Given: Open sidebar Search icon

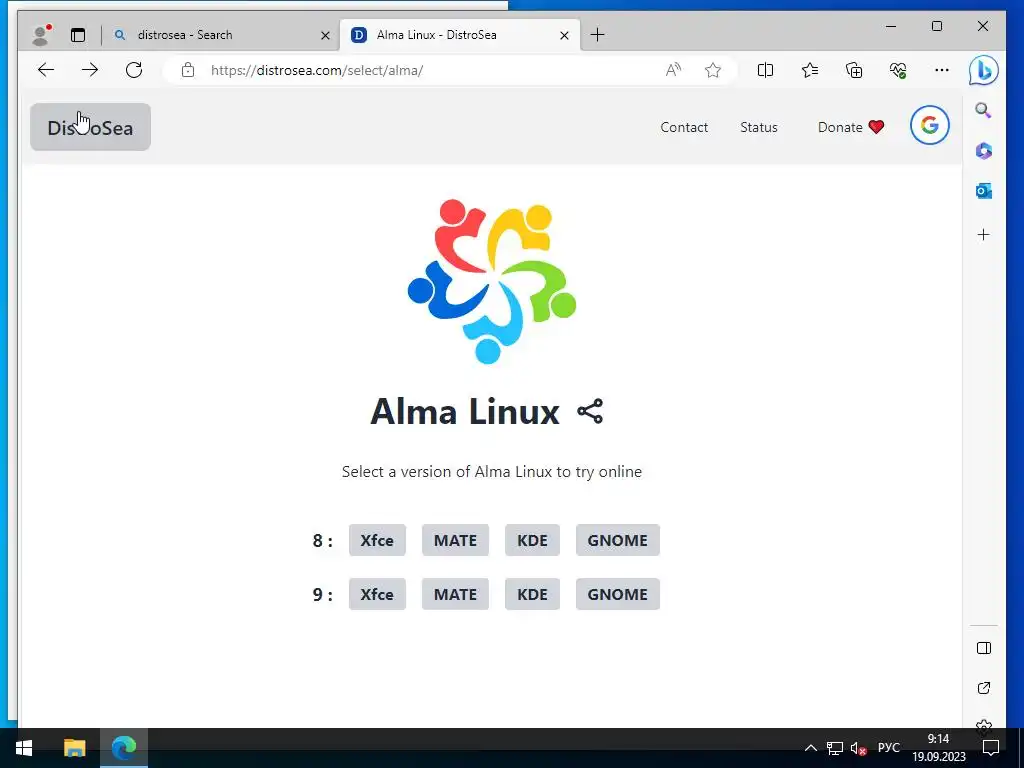Looking at the screenshot, I should [x=984, y=110].
